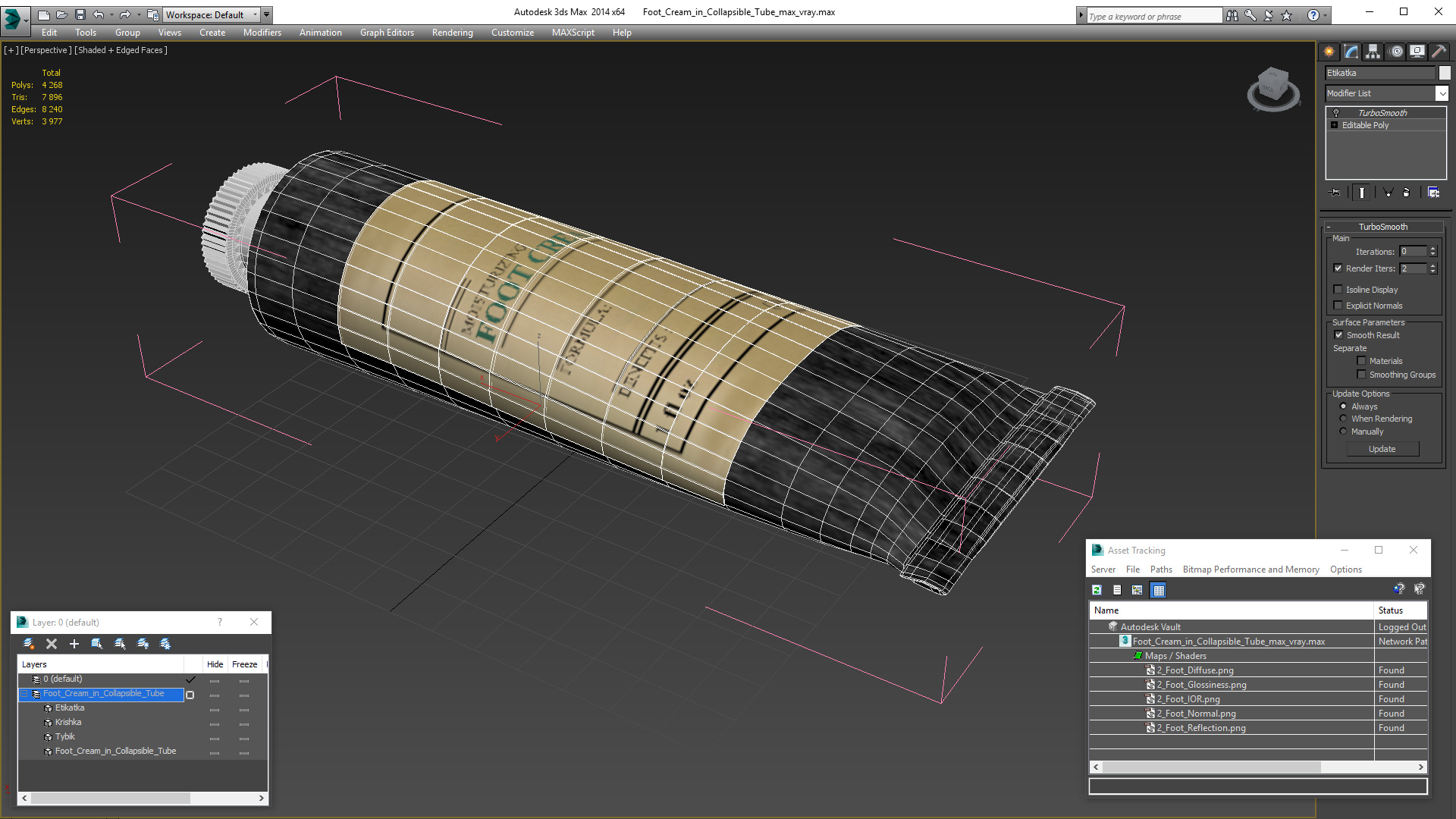Click the Freeze column header
The width and height of the screenshot is (1456, 819).
(x=245, y=664)
